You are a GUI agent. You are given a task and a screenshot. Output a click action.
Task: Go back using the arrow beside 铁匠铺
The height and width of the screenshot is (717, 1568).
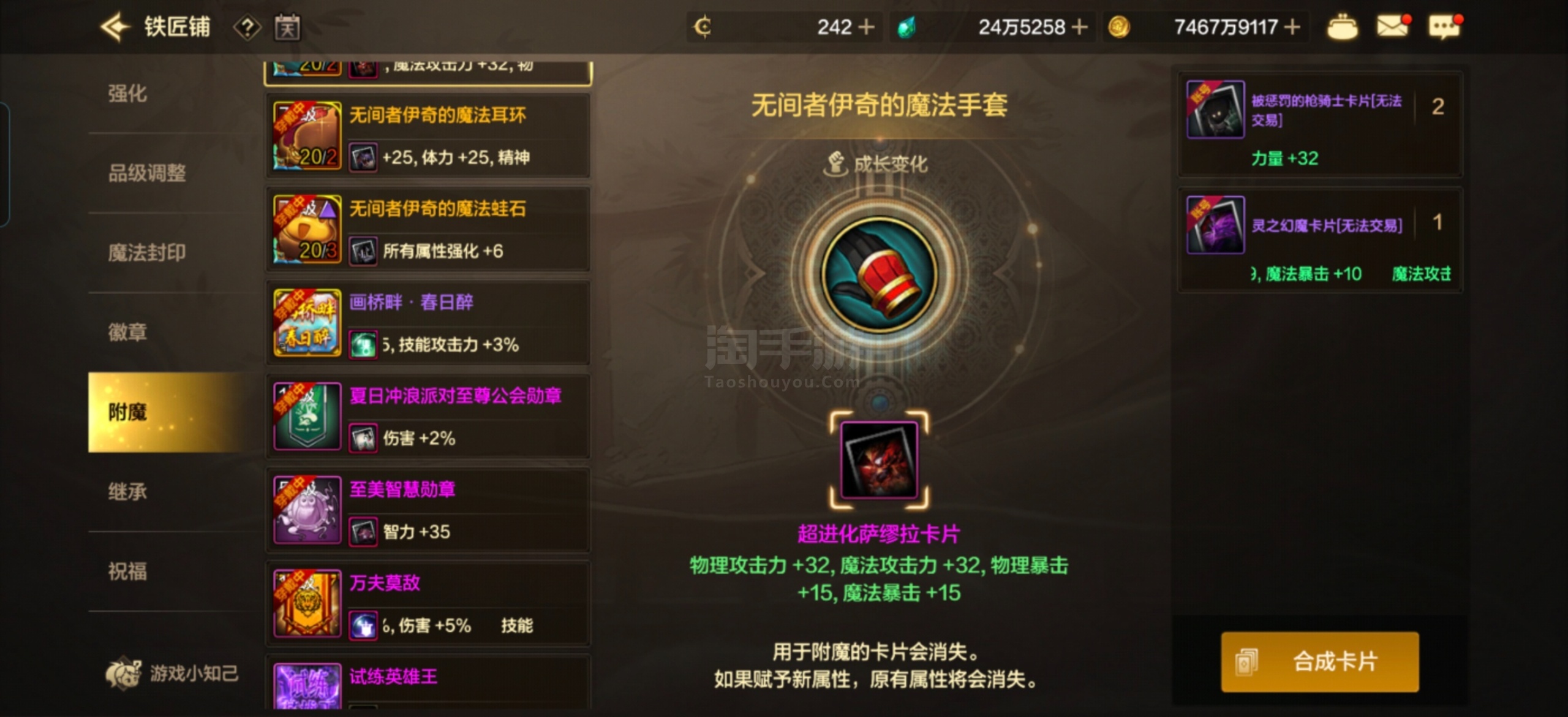coord(115,27)
